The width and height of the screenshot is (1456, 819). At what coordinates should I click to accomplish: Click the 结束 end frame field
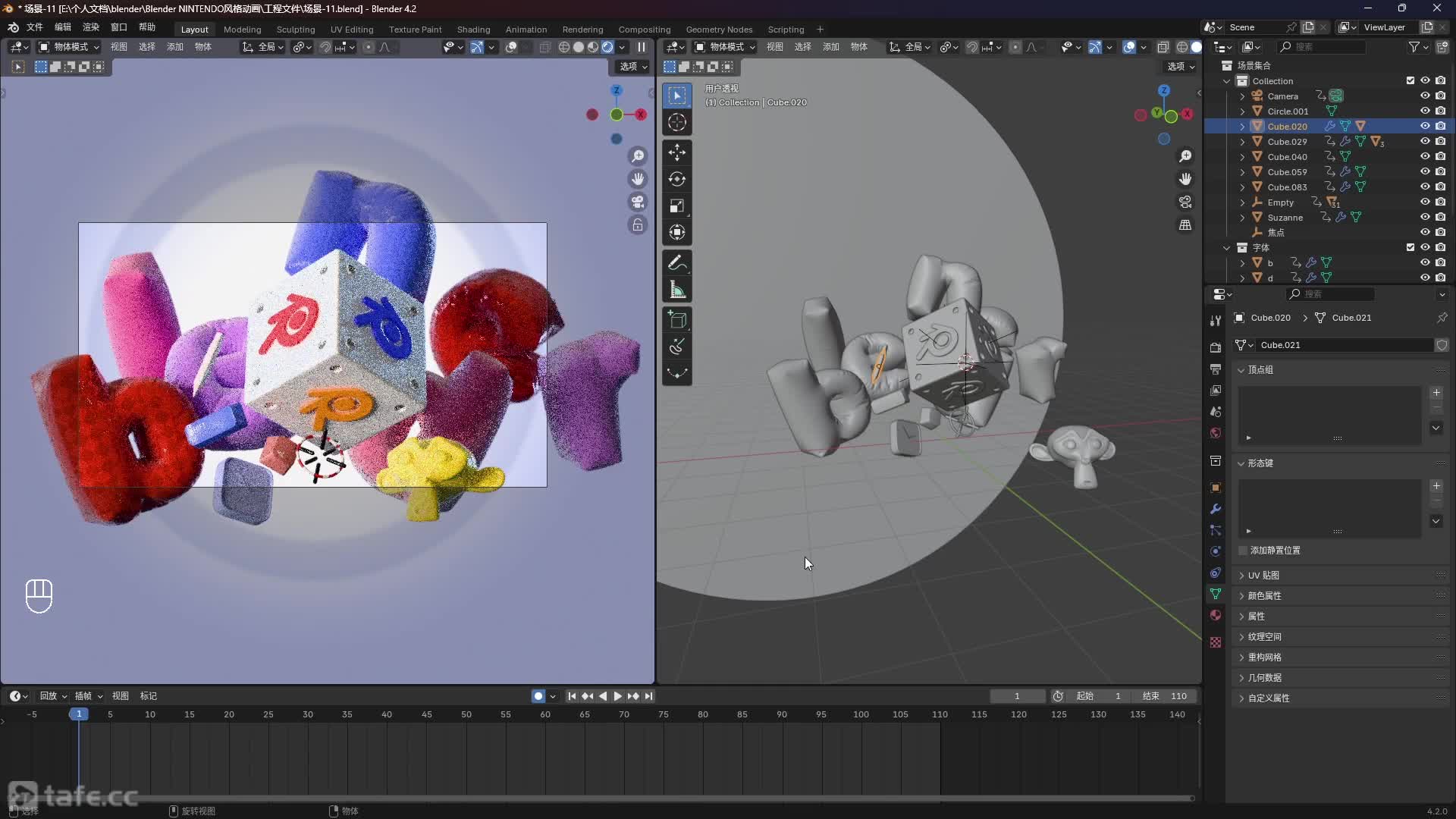coord(1165,696)
